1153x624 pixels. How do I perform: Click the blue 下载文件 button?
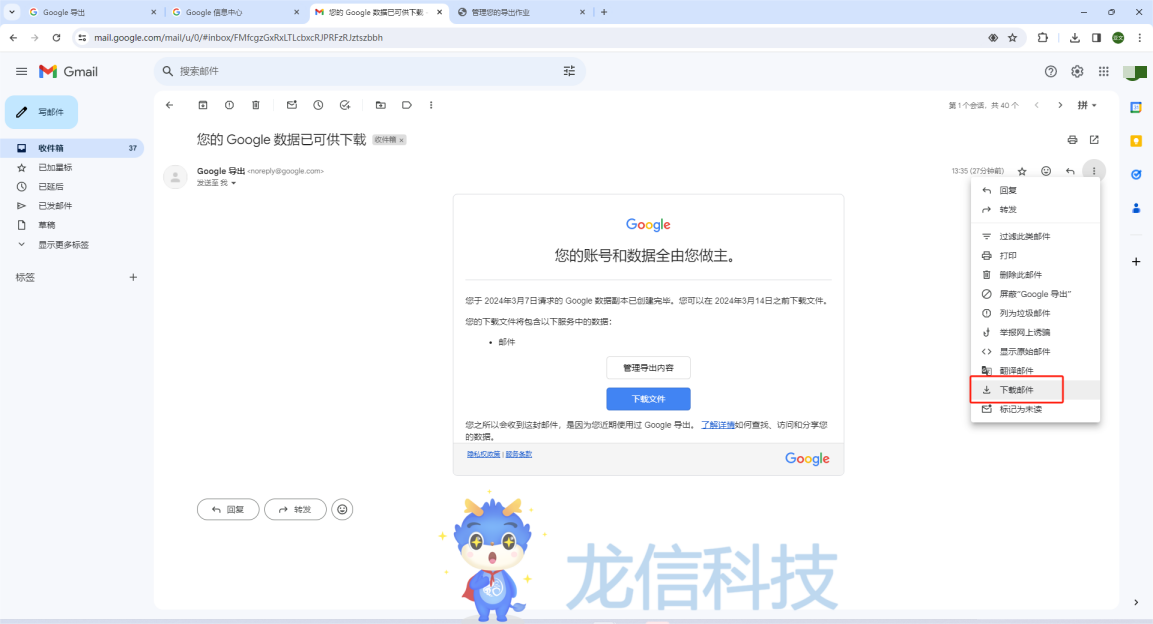(x=648, y=398)
